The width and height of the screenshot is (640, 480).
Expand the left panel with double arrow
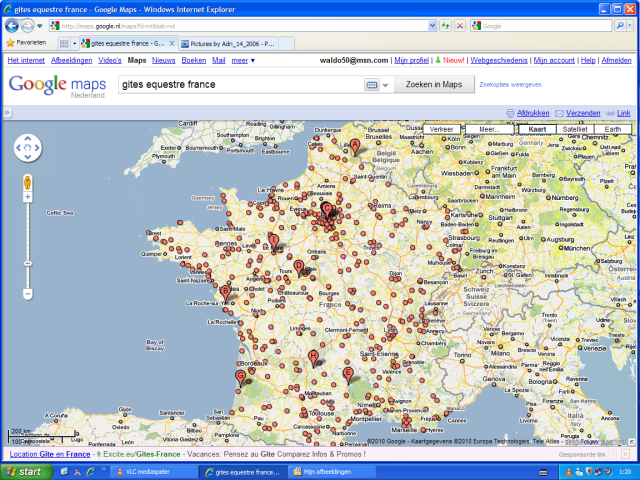(x=7, y=113)
